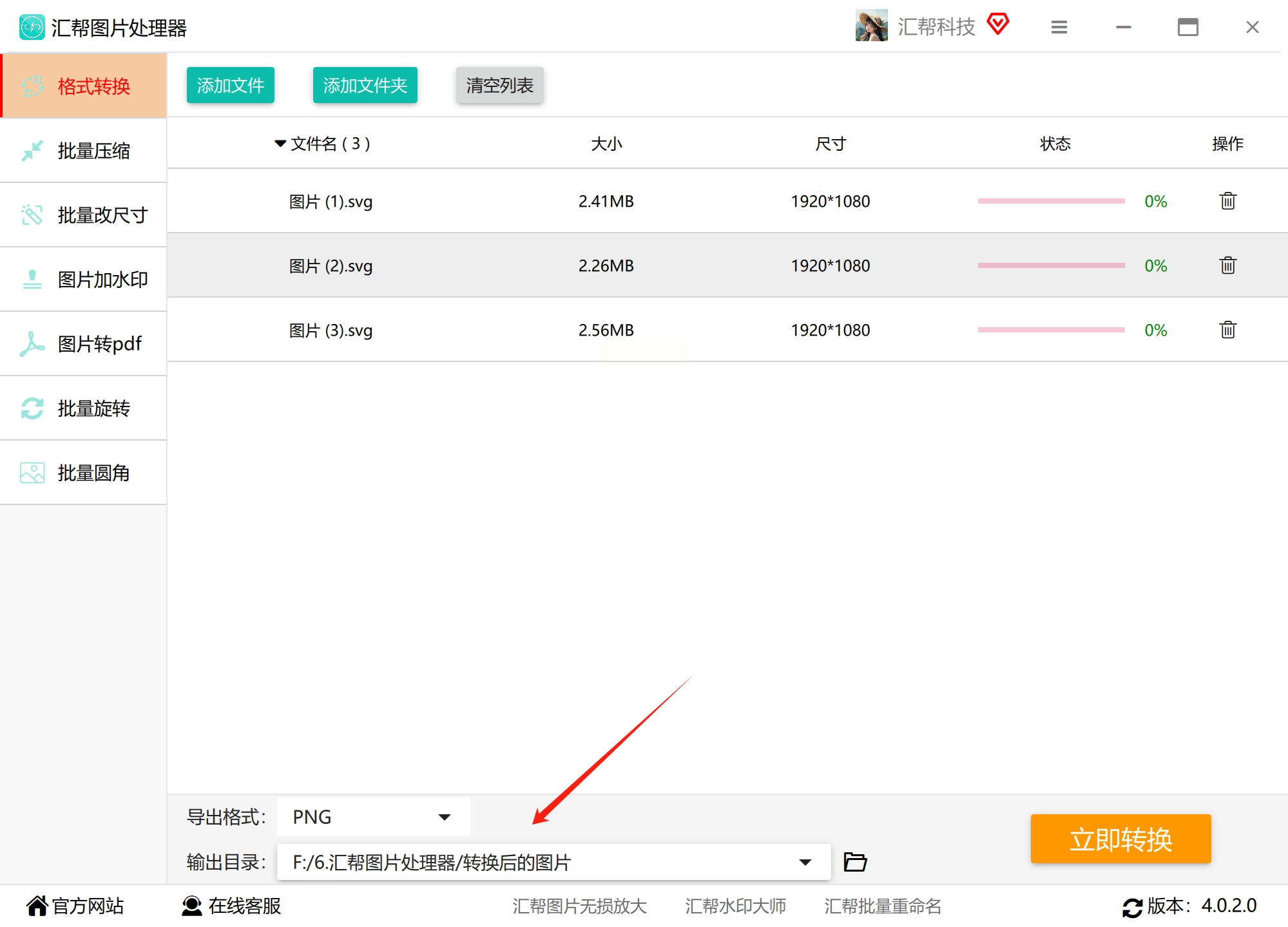
Task: Click progress bar of 图片 (1).svg
Action: click(1051, 201)
